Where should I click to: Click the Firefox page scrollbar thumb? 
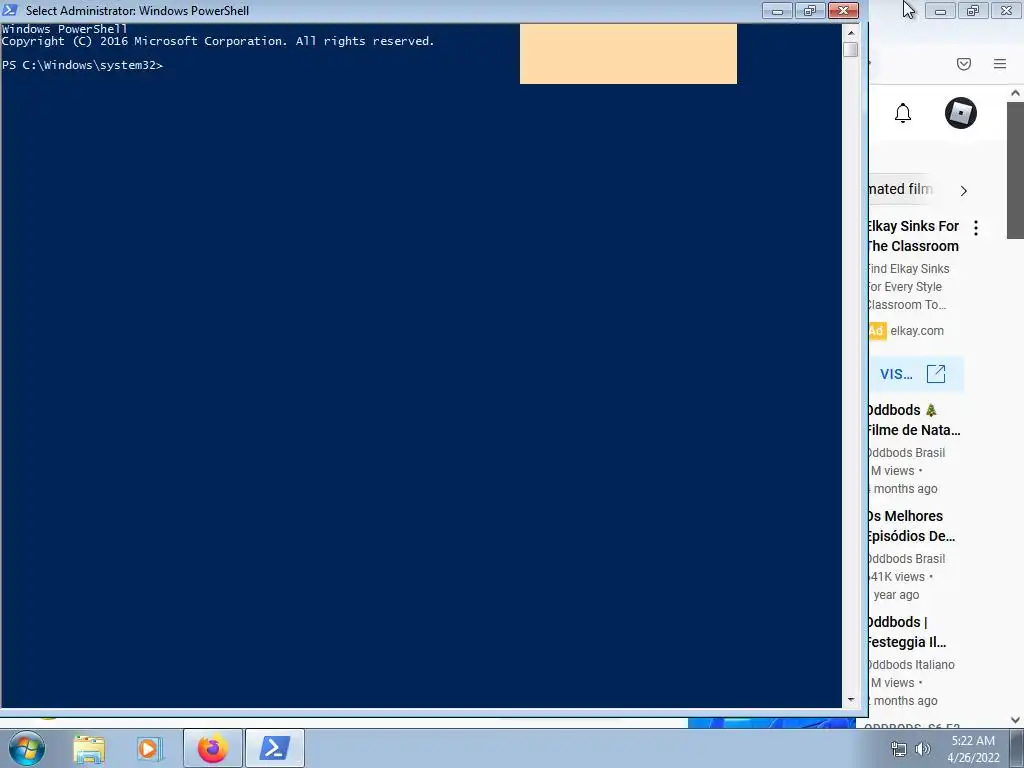[1015, 170]
